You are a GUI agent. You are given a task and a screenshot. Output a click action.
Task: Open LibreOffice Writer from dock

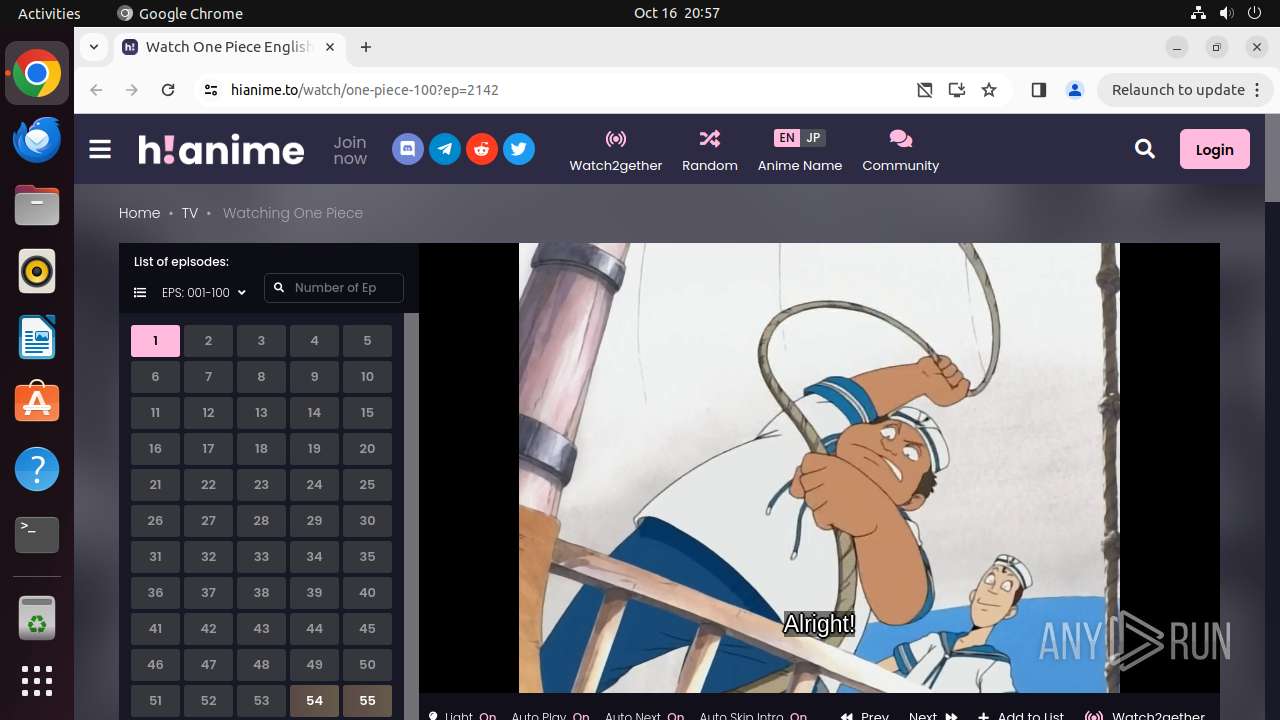[x=37, y=337]
